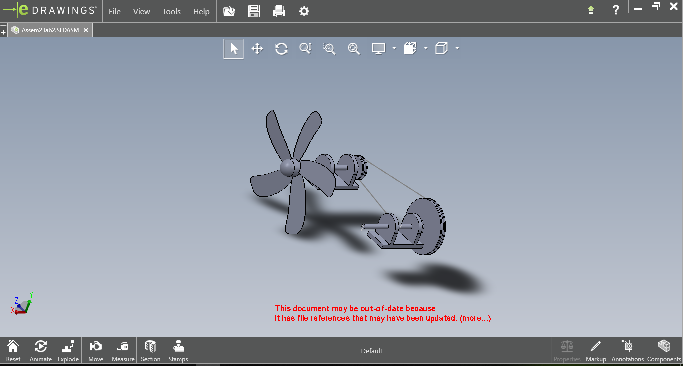Open Options via the gear icon

(304, 11)
